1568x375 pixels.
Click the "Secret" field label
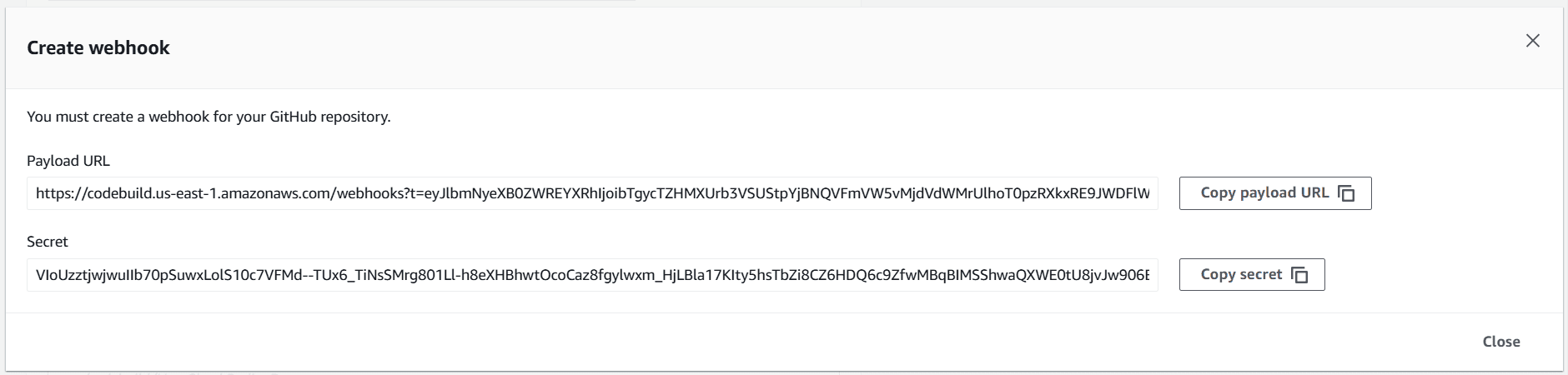[48, 242]
